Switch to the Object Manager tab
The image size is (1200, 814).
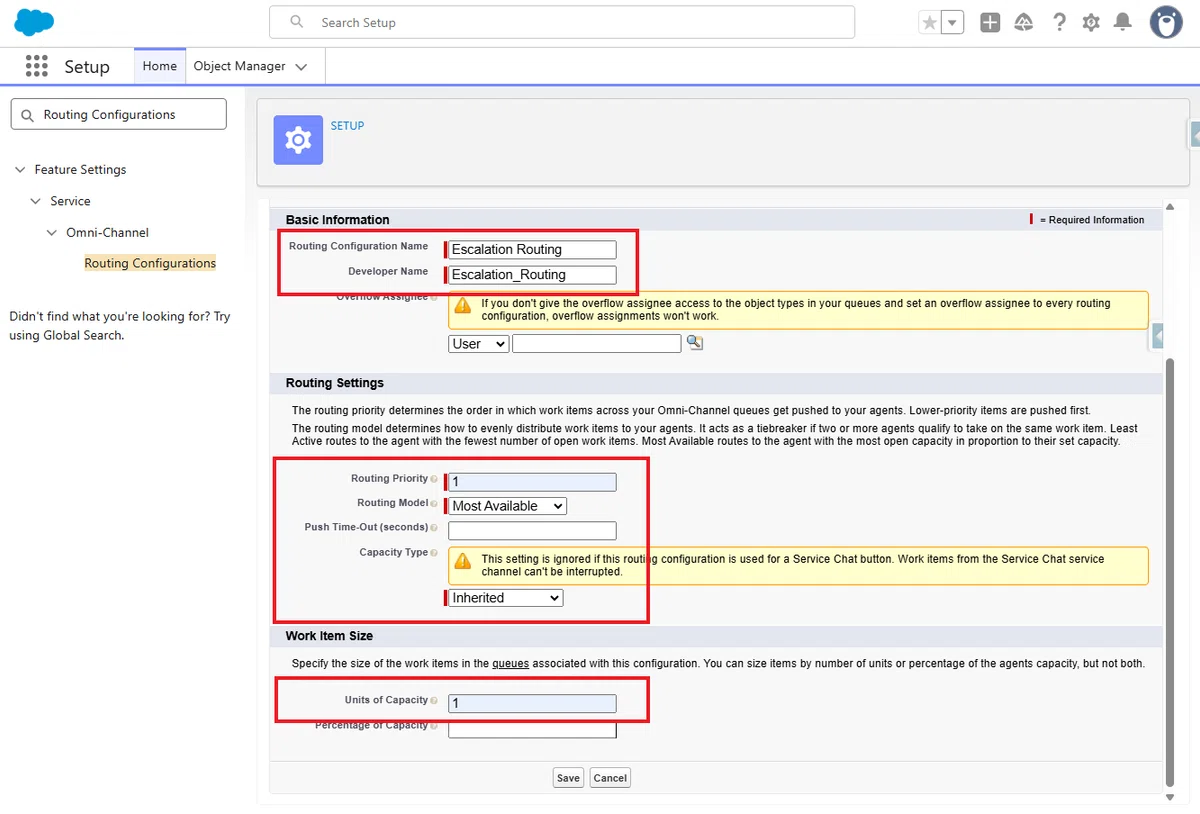pyautogui.click(x=239, y=66)
